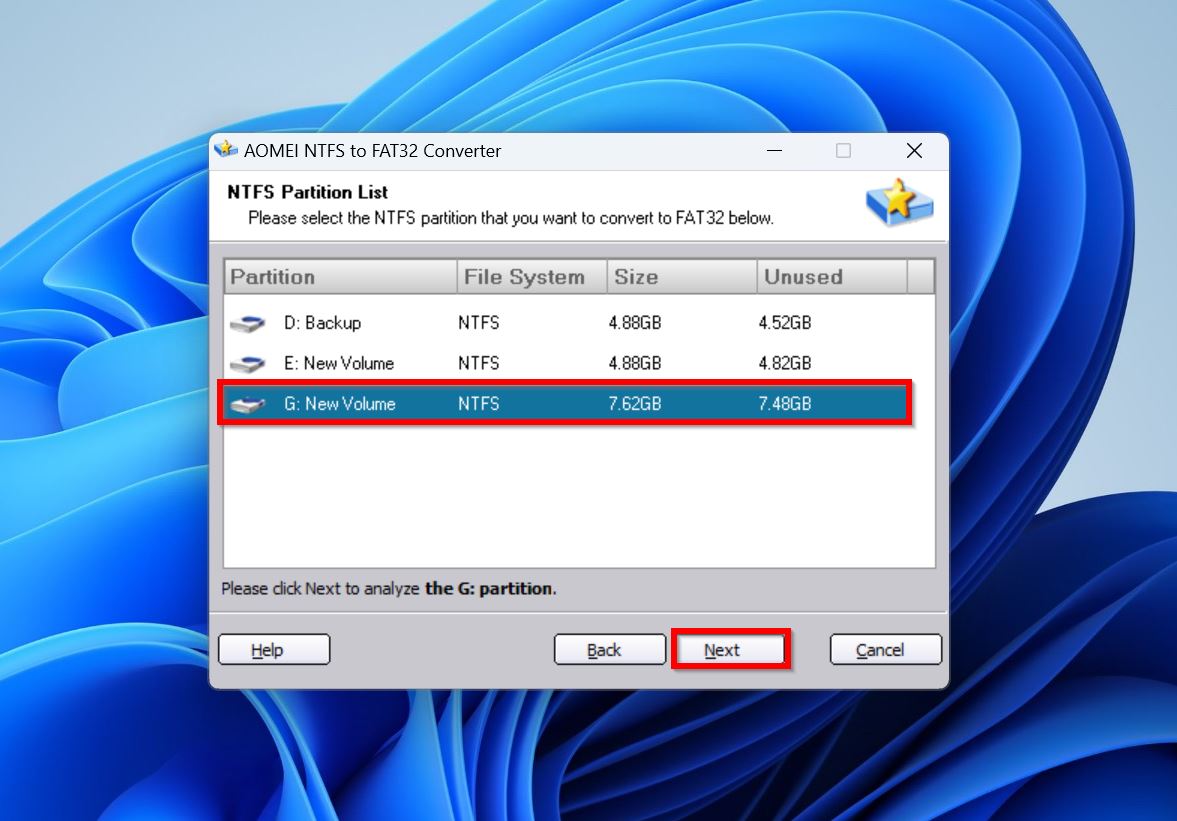Select the G: New Volume drive icon
The height and width of the screenshot is (821, 1177).
pos(248,404)
